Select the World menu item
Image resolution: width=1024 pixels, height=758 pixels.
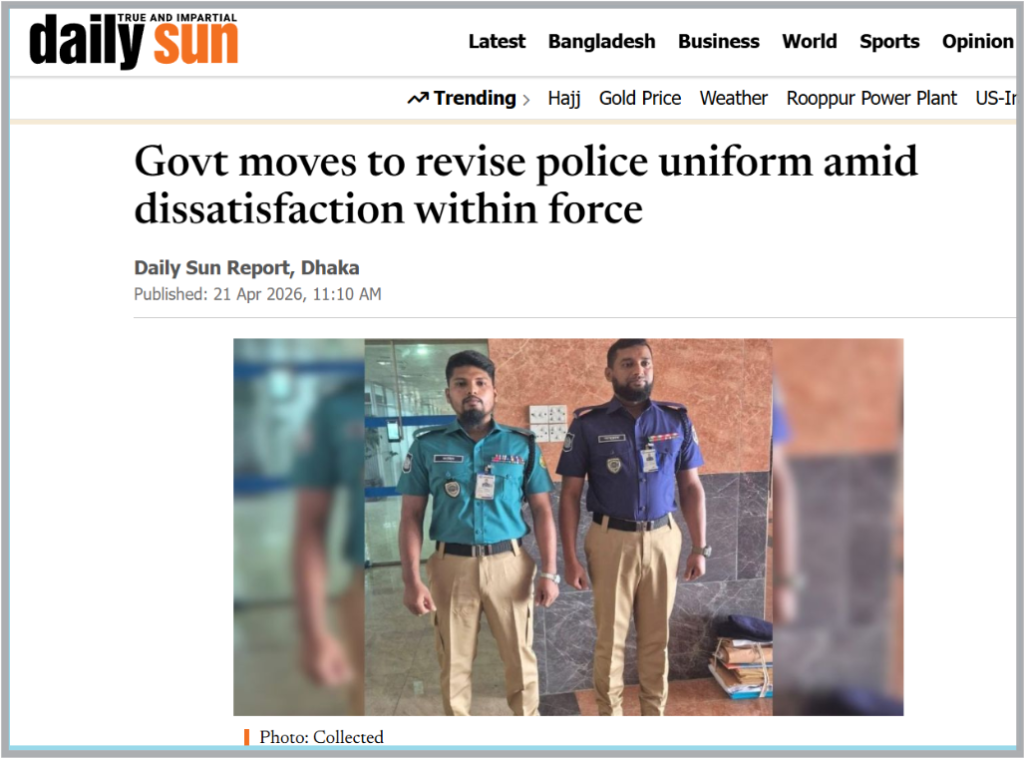[809, 42]
